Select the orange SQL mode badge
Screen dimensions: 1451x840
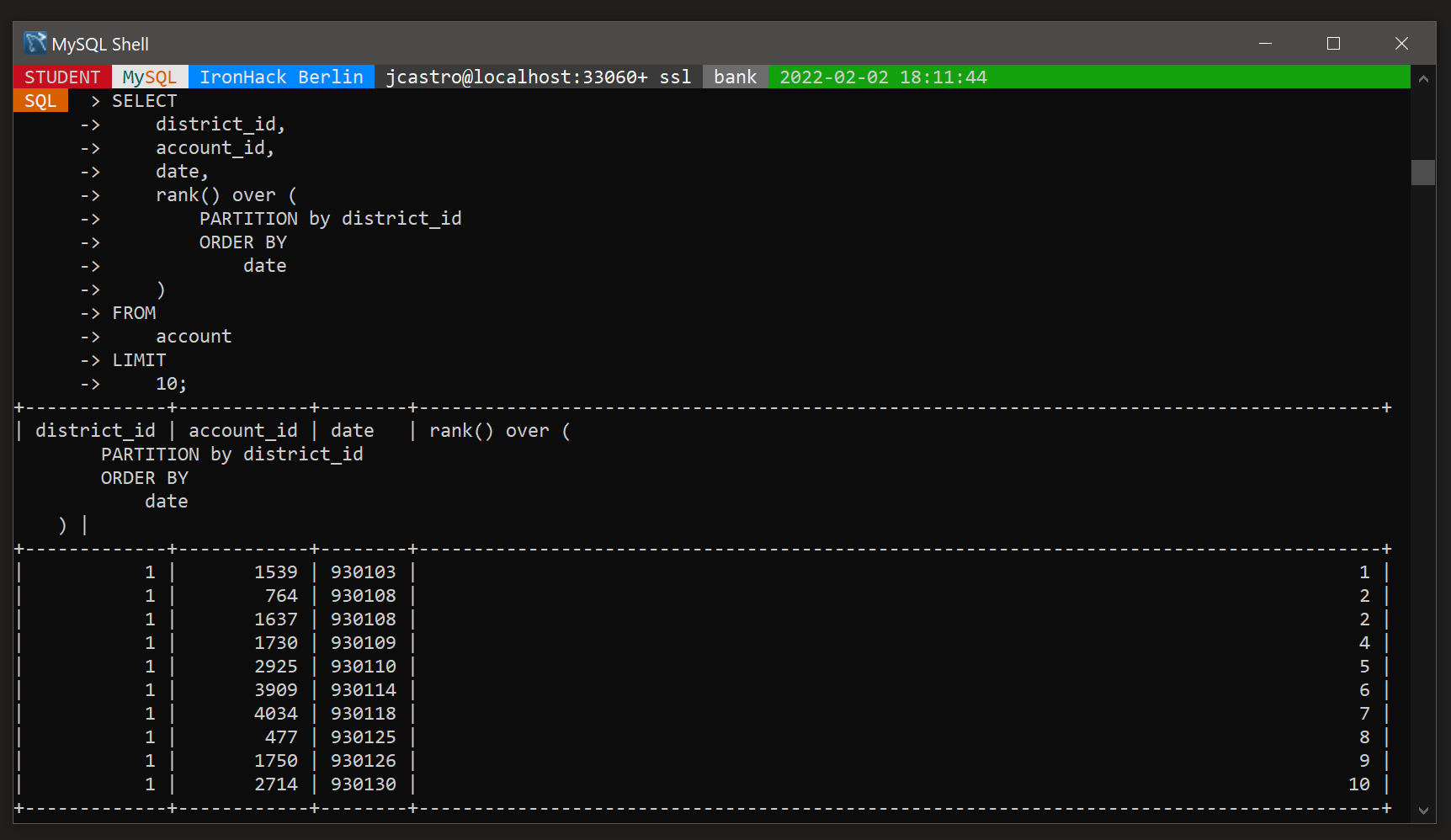point(40,100)
